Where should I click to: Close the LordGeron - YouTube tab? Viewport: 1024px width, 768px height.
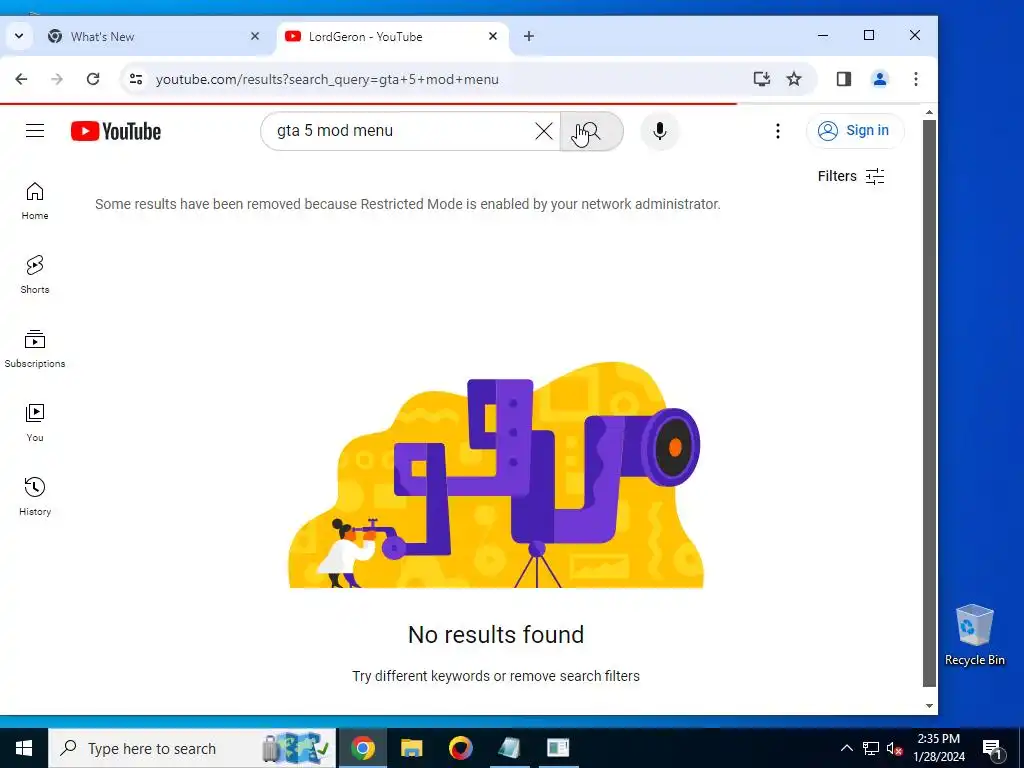click(493, 37)
